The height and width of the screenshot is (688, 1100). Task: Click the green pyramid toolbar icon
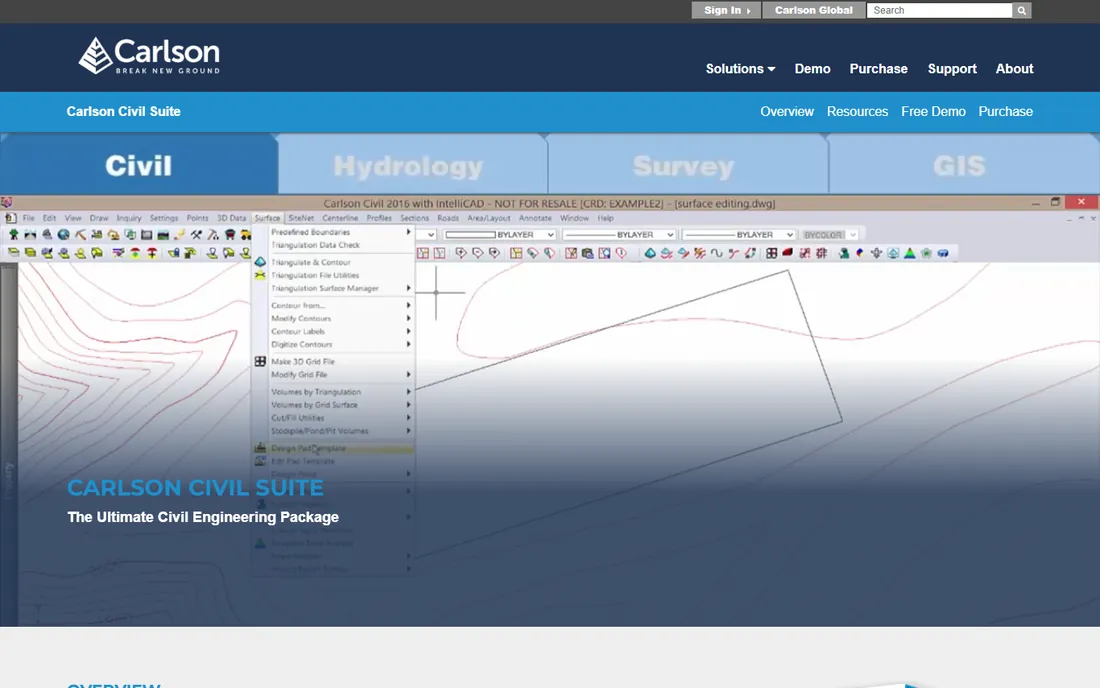(910, 253)
